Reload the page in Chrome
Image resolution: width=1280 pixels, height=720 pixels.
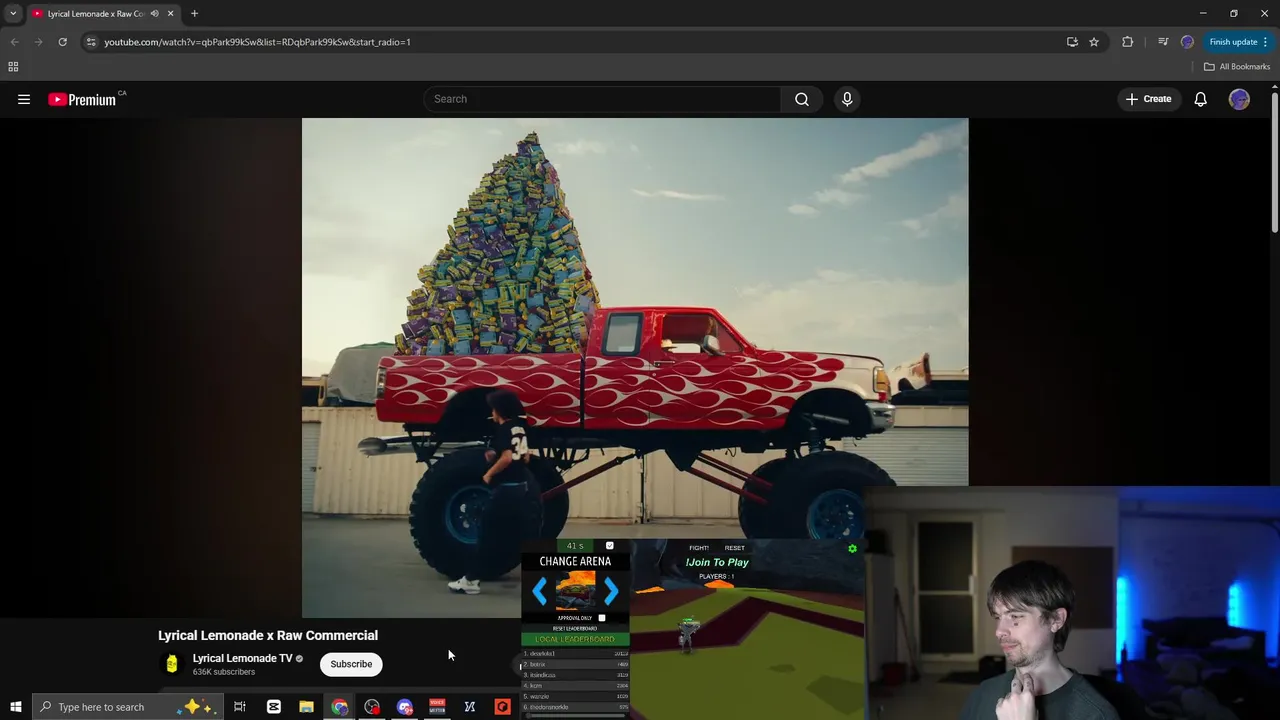62,42
